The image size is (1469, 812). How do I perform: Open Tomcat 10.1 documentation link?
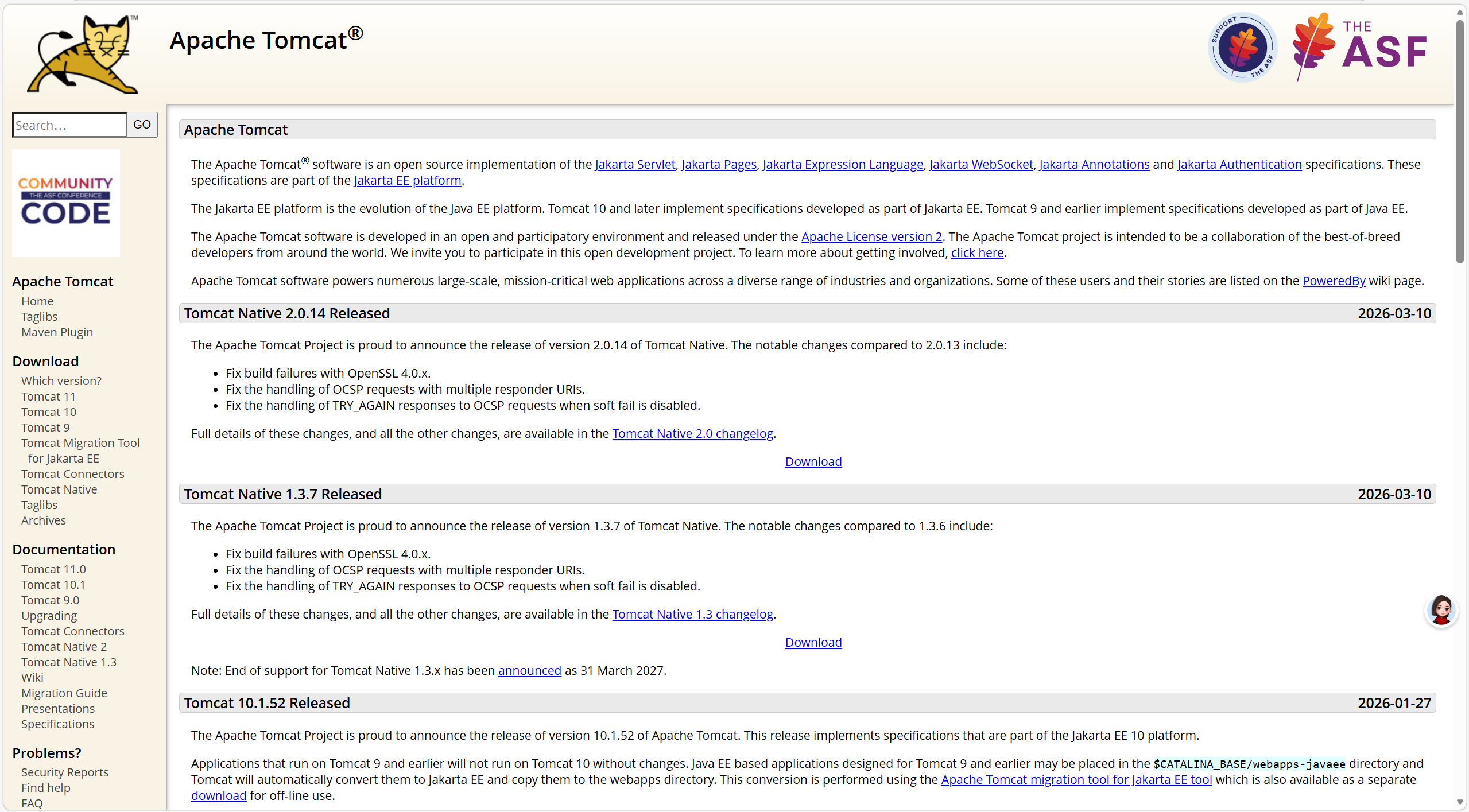[x=53, y=585]
